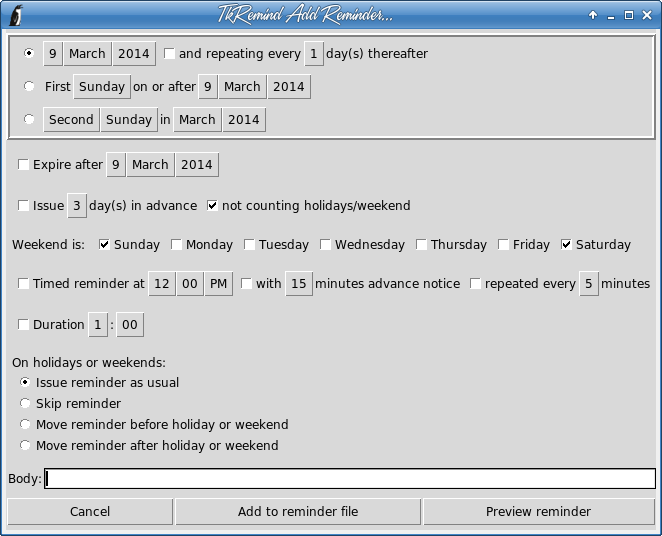Select the 'First Sunday on or after' radio option

click(x=29, y=86)
